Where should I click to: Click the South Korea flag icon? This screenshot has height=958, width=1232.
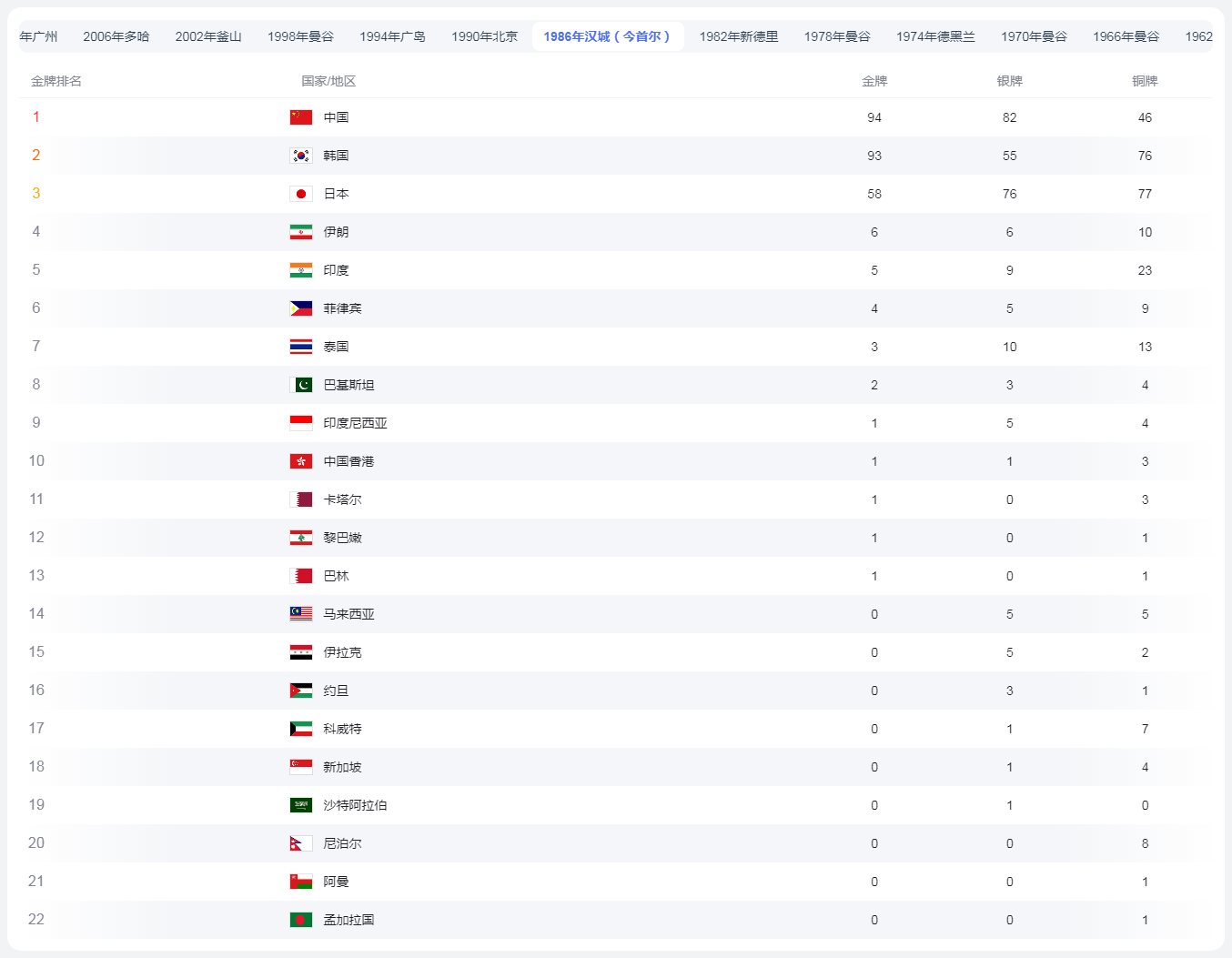[x=301, y=156]
